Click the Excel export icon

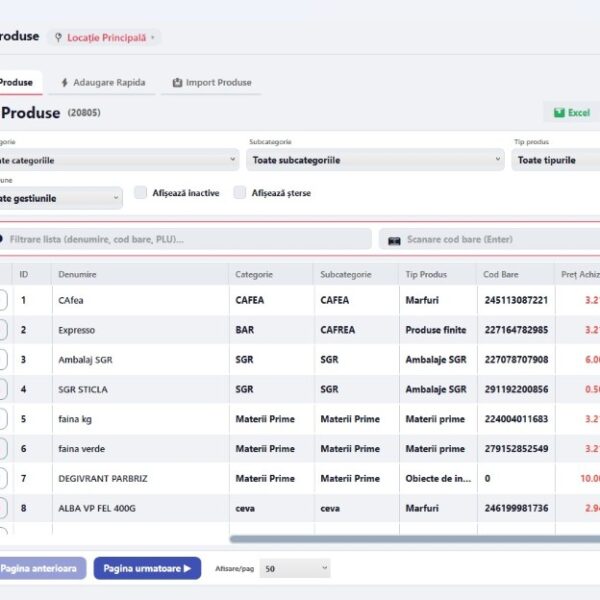[559, 112]
